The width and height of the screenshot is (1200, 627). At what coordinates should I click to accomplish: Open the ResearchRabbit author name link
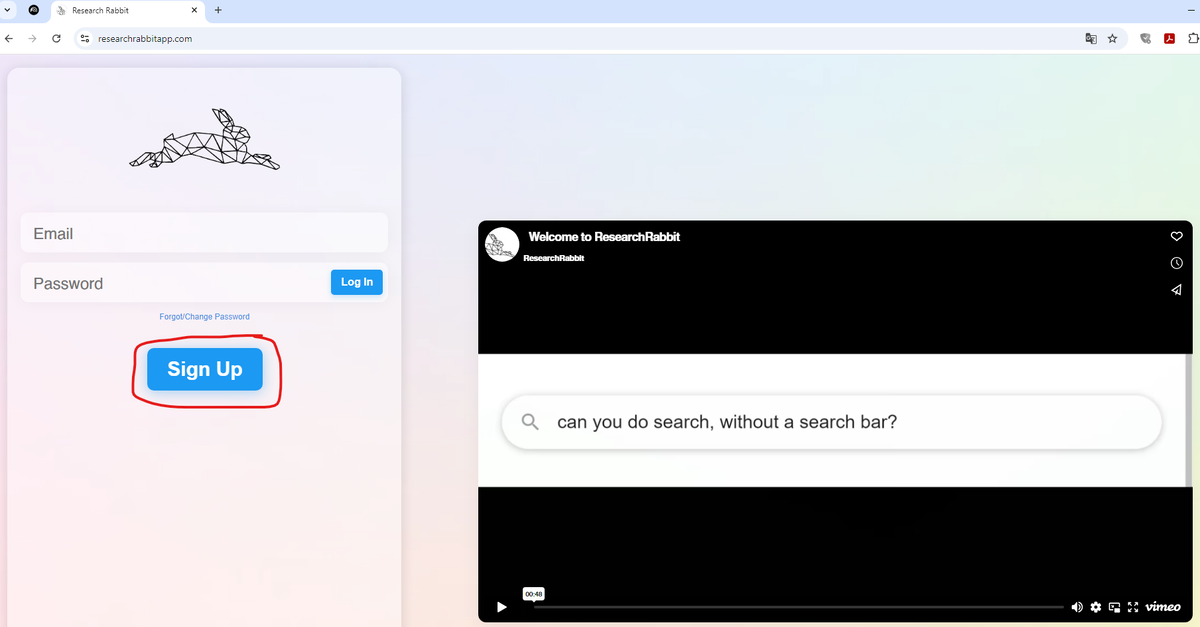click(x=554, y=258)
